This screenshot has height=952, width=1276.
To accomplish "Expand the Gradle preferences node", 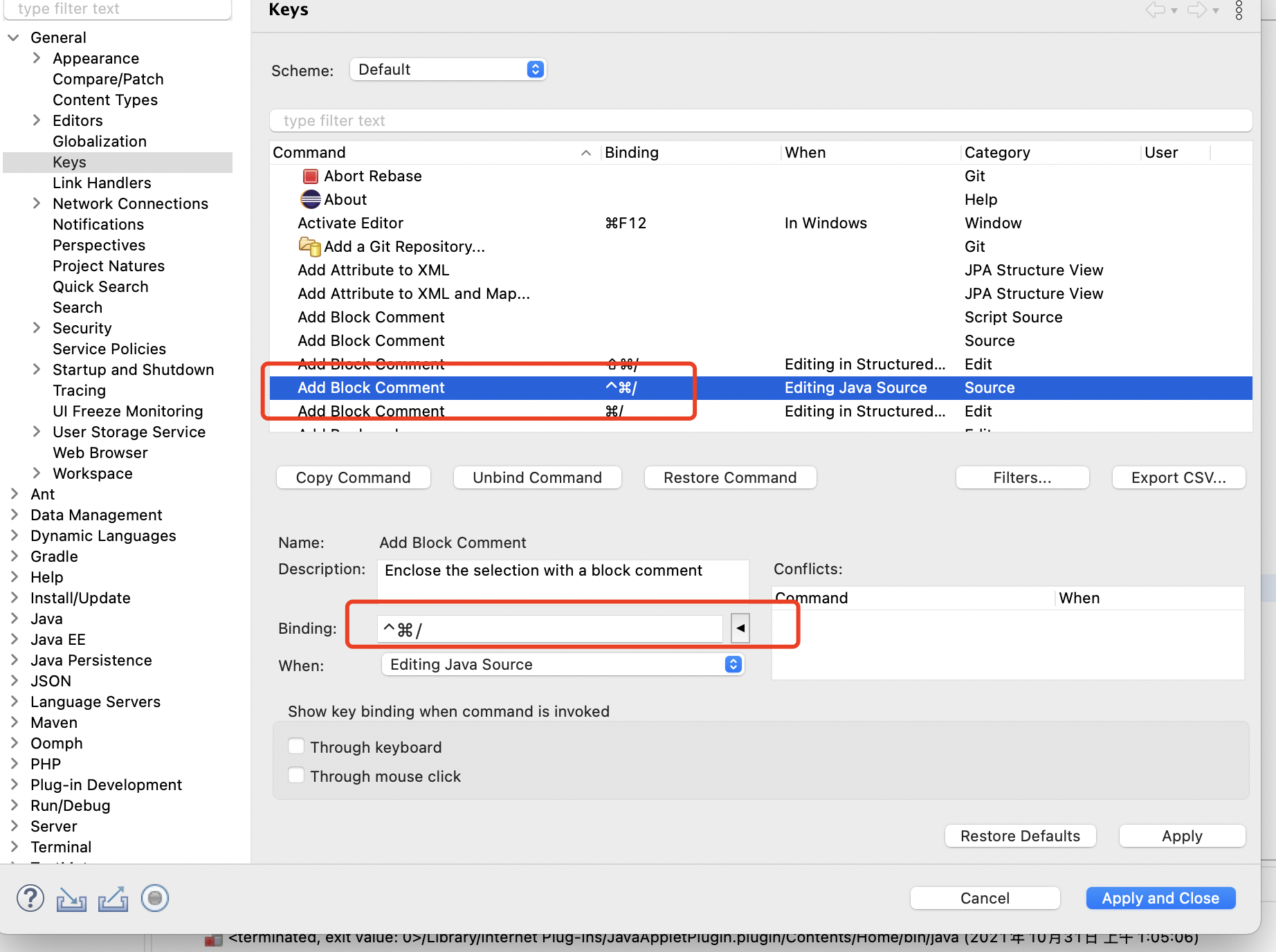I will (x=15, y=556).
